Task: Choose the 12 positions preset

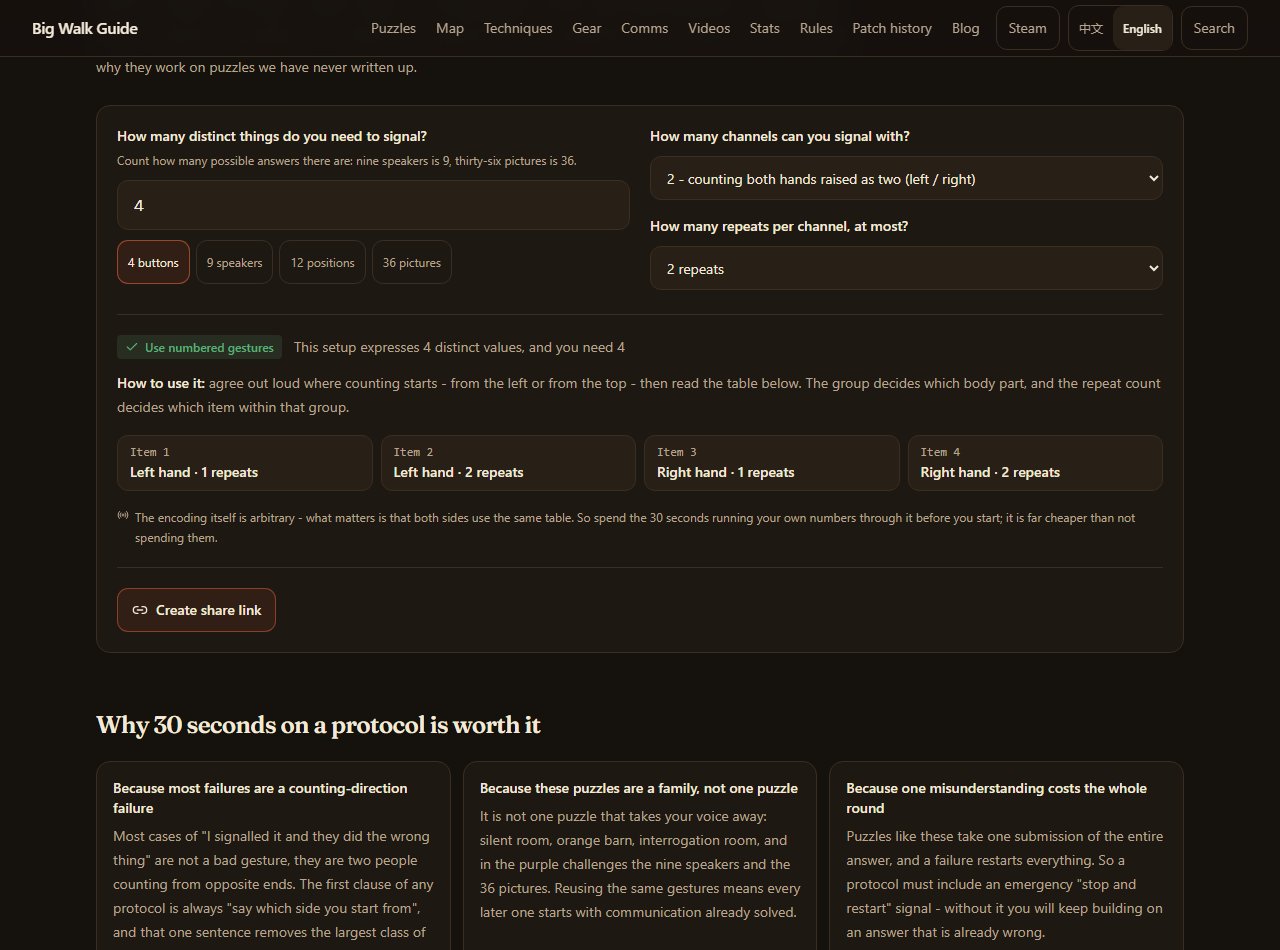Action: coord(322,262)
